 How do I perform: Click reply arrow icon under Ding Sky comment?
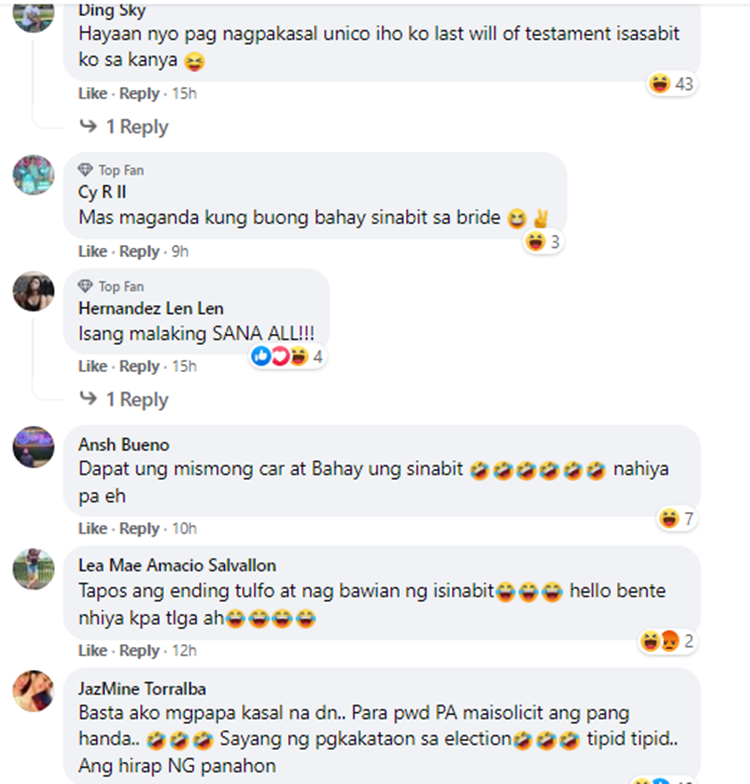pos(88,126)
